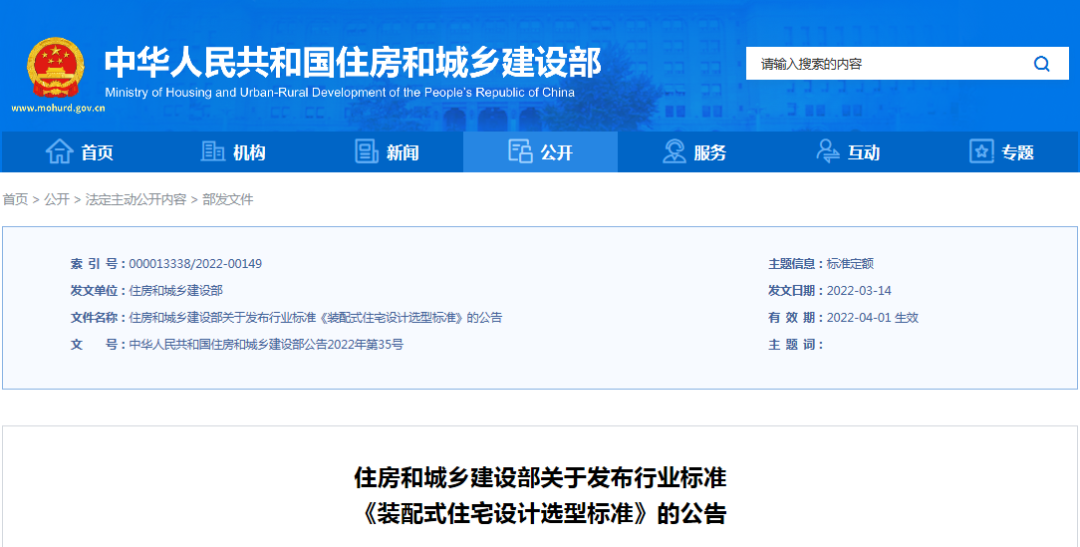1080x547 pixels.
Task: Click index number 000013338/2022-00149
Action: (x=195, y=264)
